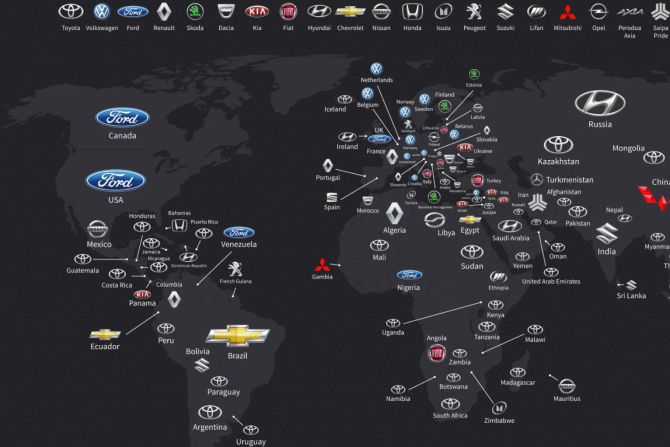The width and height of the screenshot is (670, 447).
Task: Click the 'Mongolia' country label
Action: [628, 148]
